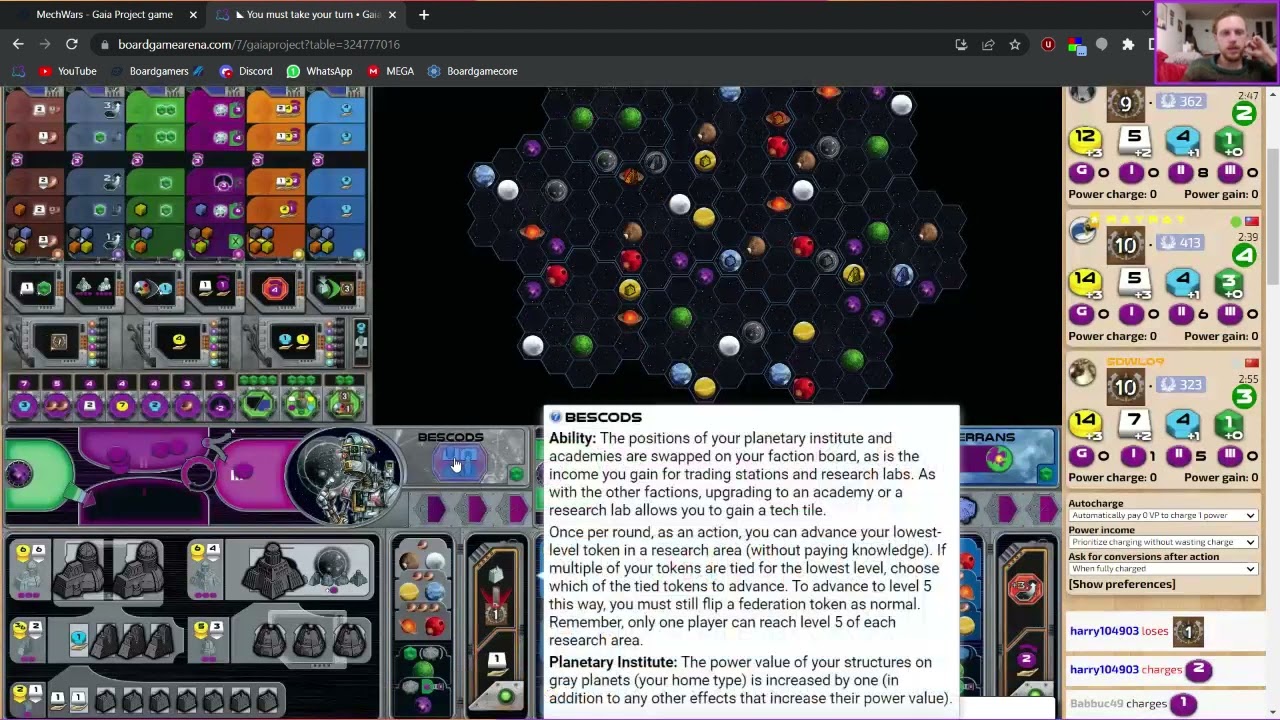Screen dimensions: 1280x720
Task: Select the green-arrow three-points tech tile
Action: (335, 290)
